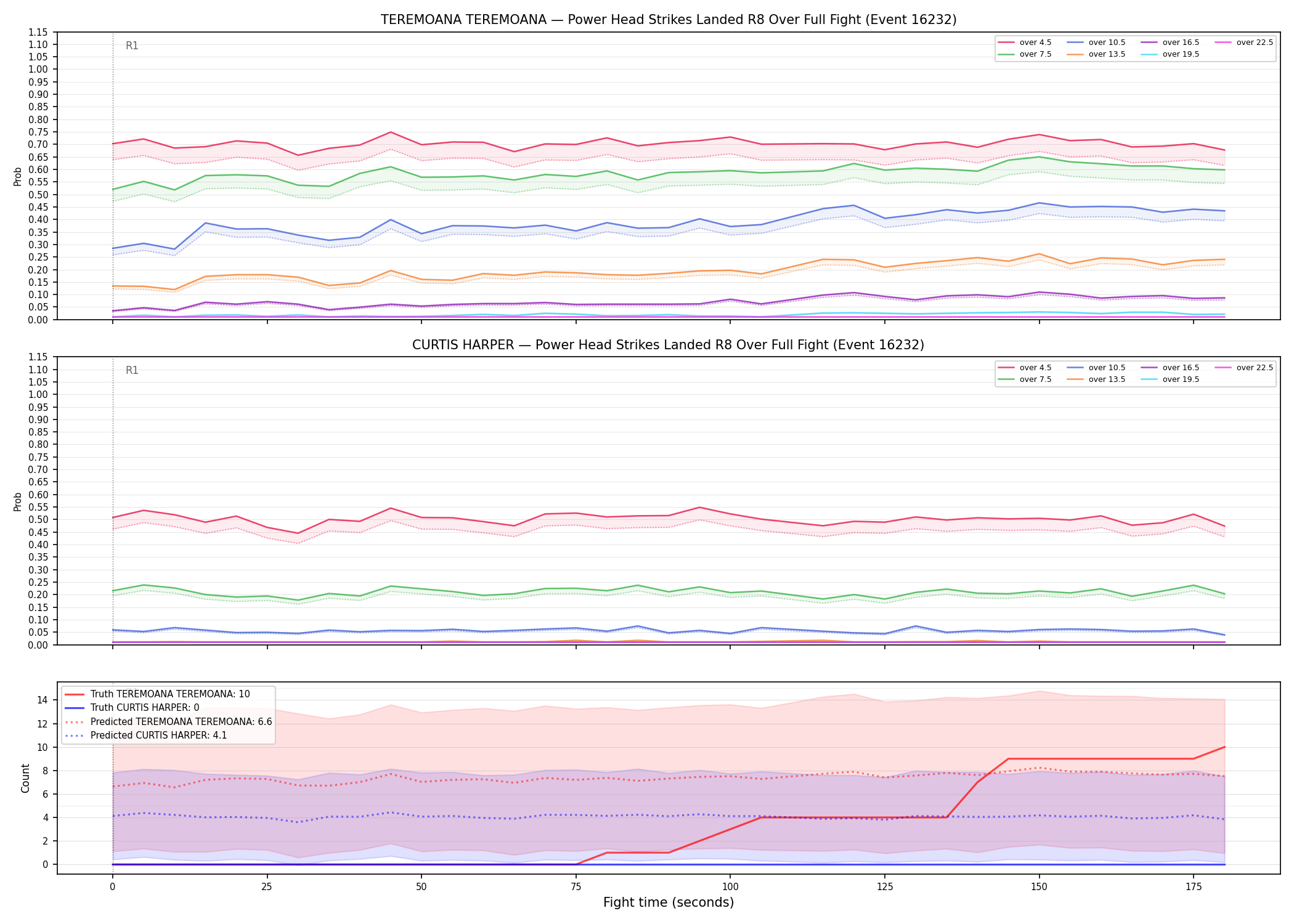Click the '14' tick on the Count axis

43,700
